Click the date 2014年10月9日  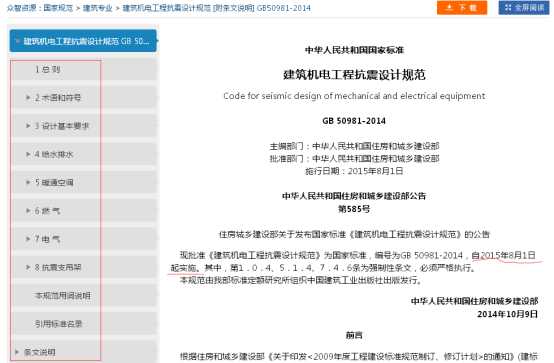(x=508, y=314)
